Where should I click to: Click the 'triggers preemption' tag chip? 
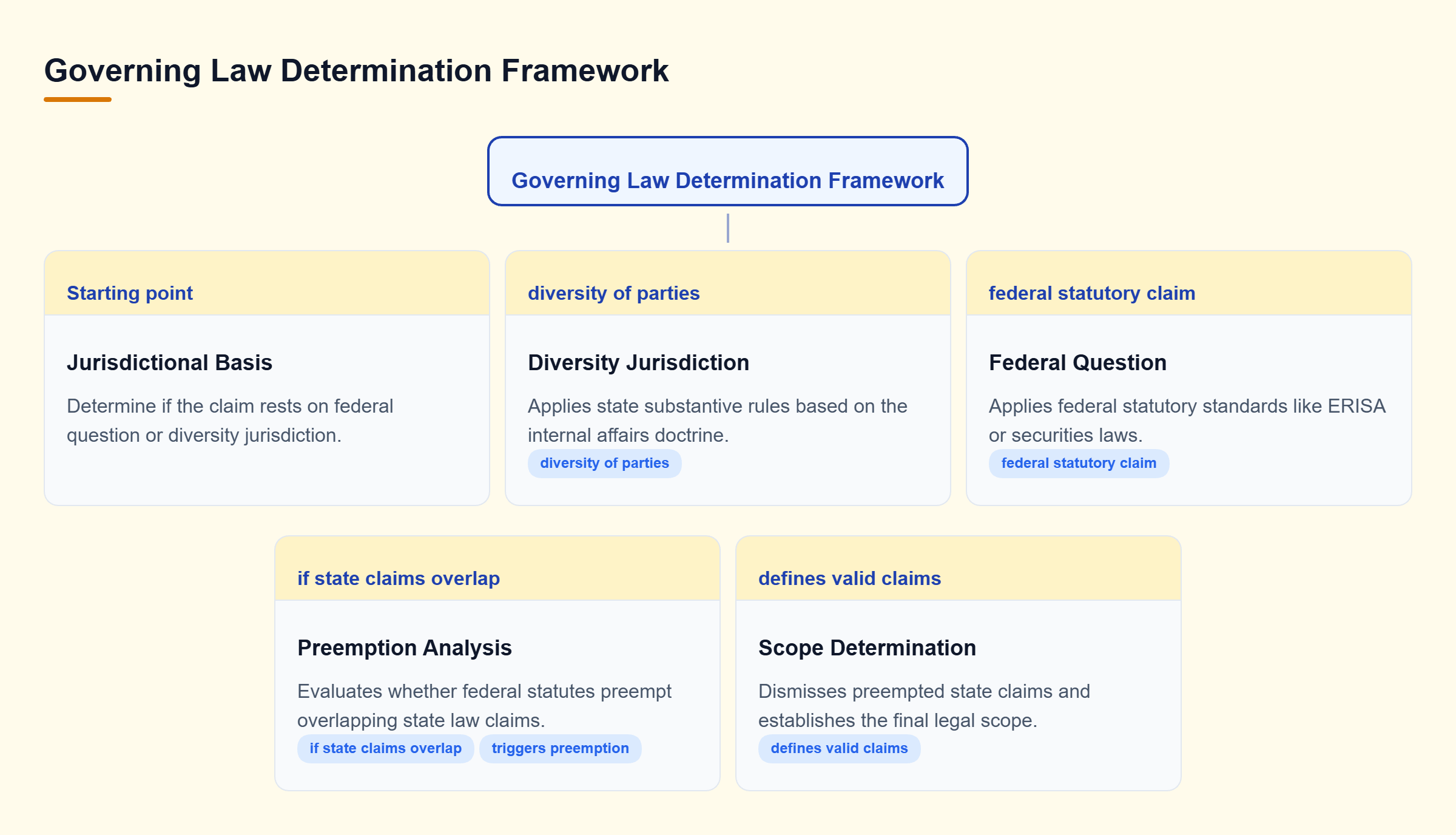(x=560, y=748)
